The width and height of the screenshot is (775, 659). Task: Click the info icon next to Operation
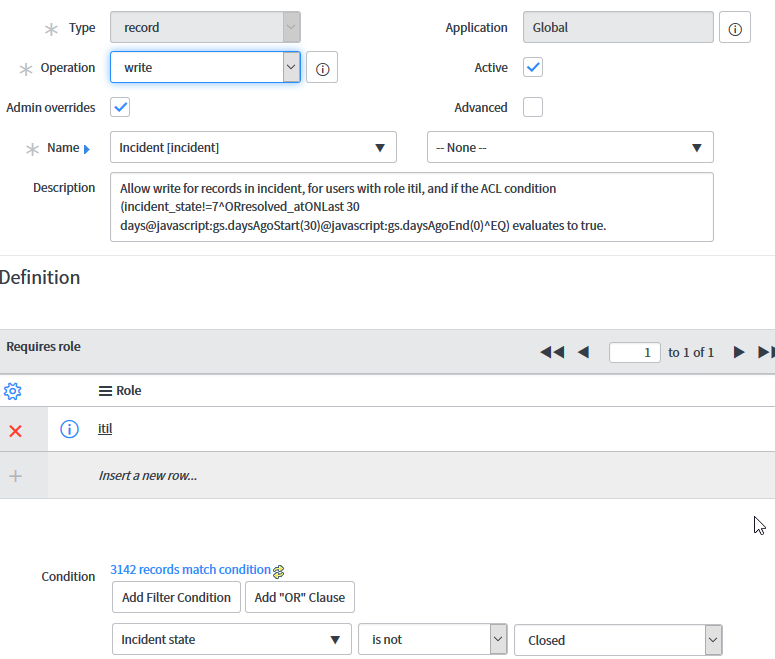[x=322, y=68]
